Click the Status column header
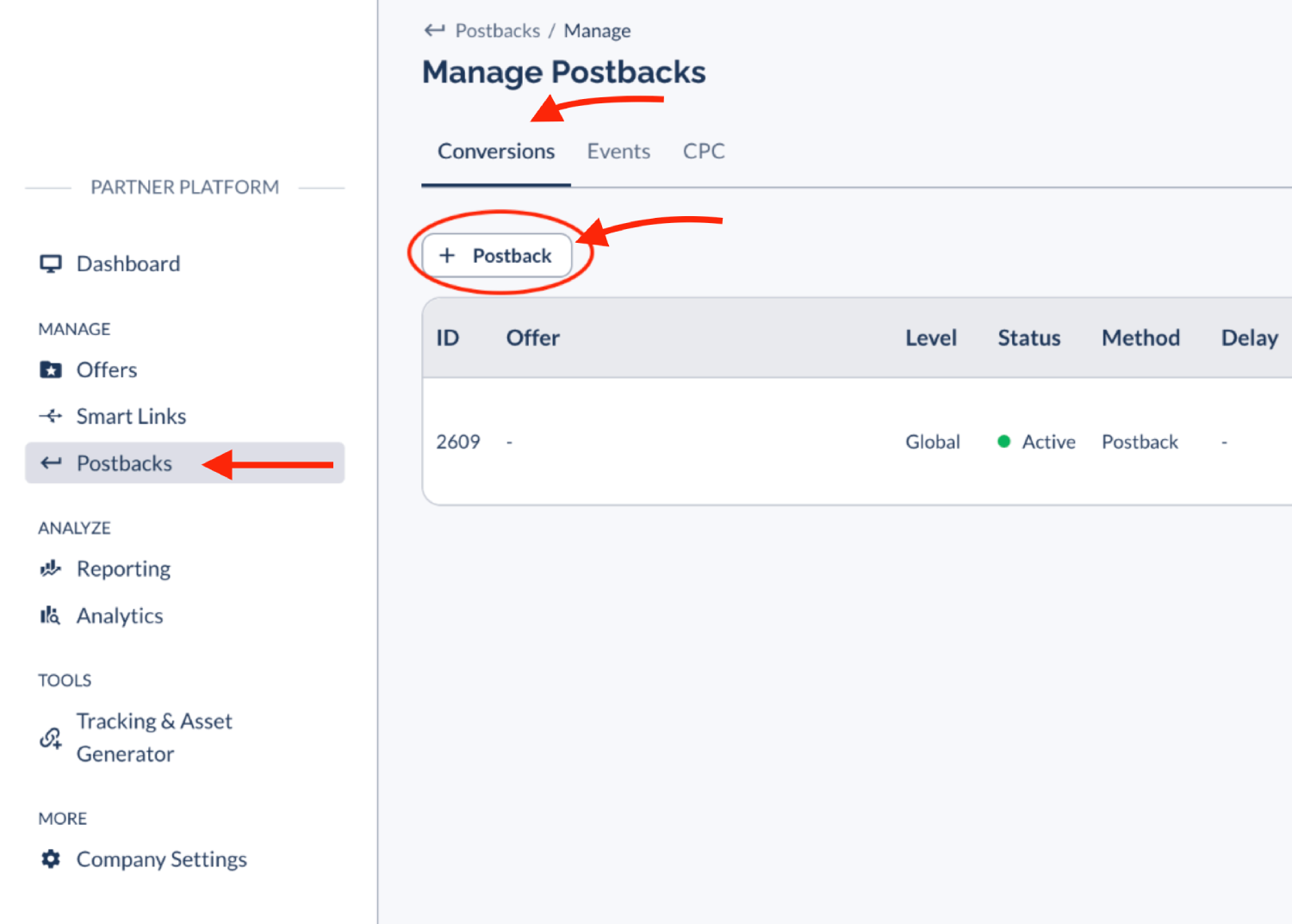1292x924 pixels. pos(1029,338)
